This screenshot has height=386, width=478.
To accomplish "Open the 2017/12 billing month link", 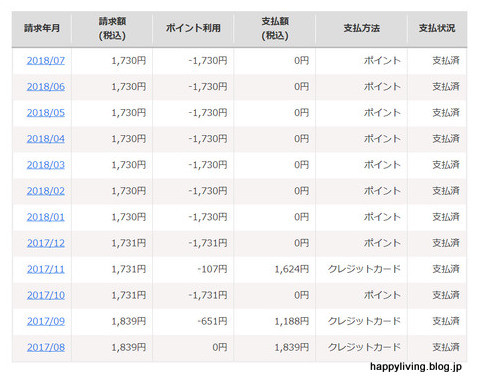I will click(46, 243).
